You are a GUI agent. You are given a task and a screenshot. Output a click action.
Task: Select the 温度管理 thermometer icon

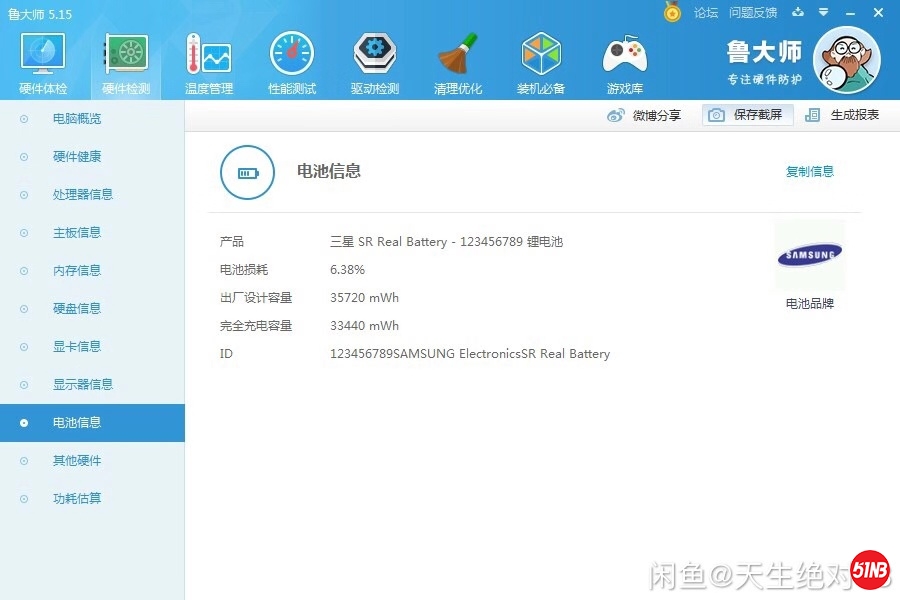pyautogui.click(x=209, y=56)
